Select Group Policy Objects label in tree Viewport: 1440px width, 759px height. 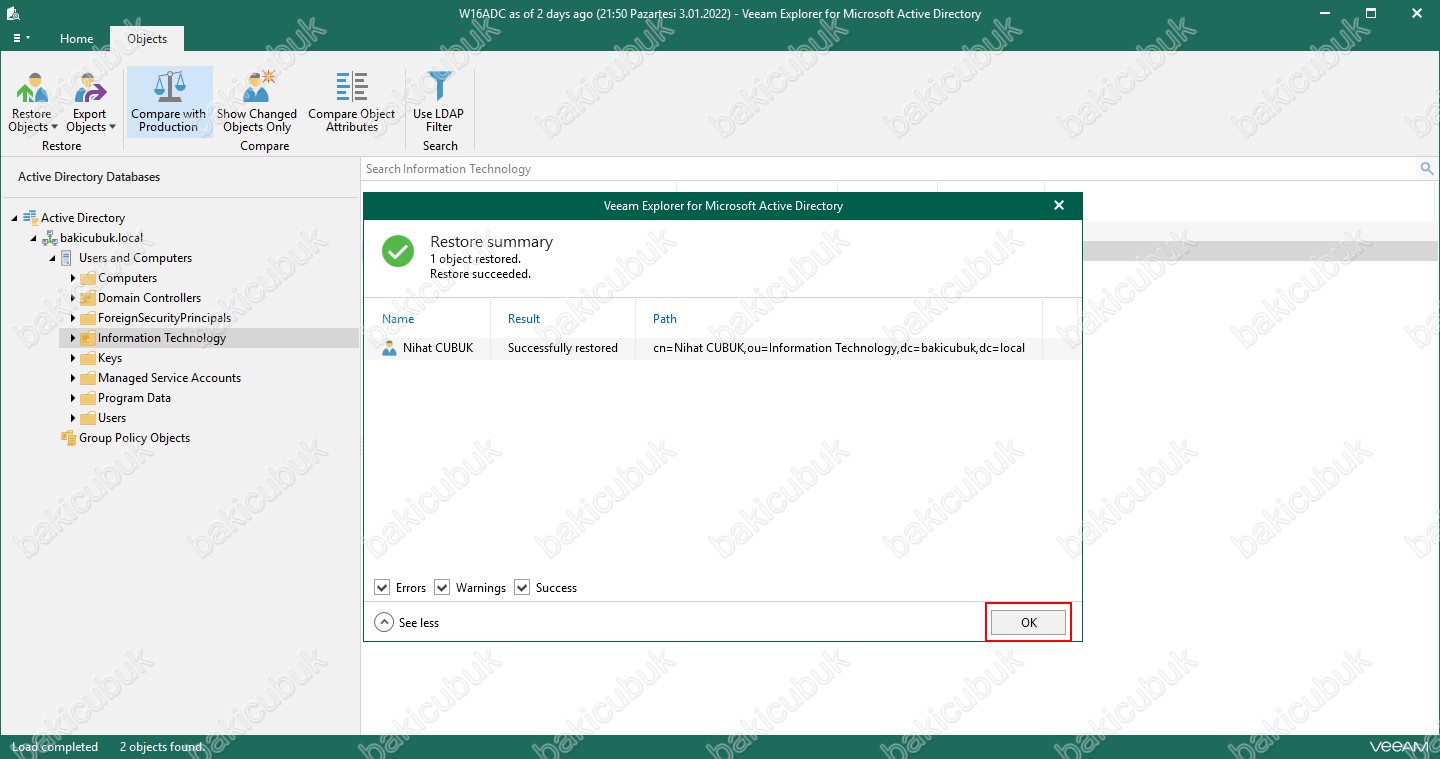click(x=135, y=438)
